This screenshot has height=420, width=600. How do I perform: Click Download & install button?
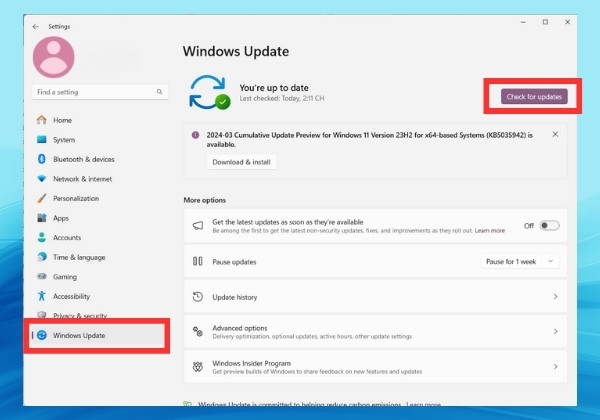click(x=241, y=162)
